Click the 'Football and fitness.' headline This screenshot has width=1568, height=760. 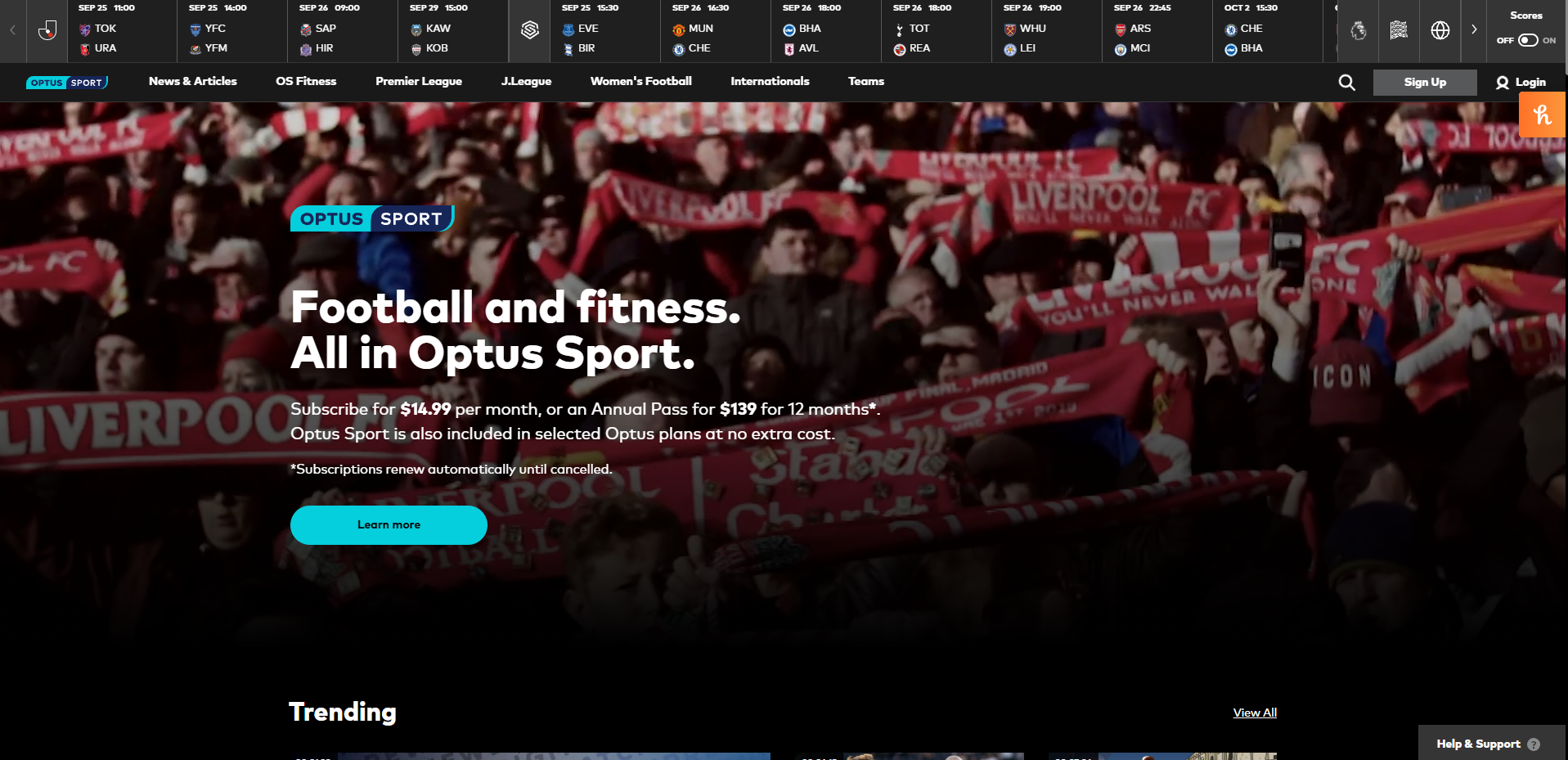pos(515,308)
